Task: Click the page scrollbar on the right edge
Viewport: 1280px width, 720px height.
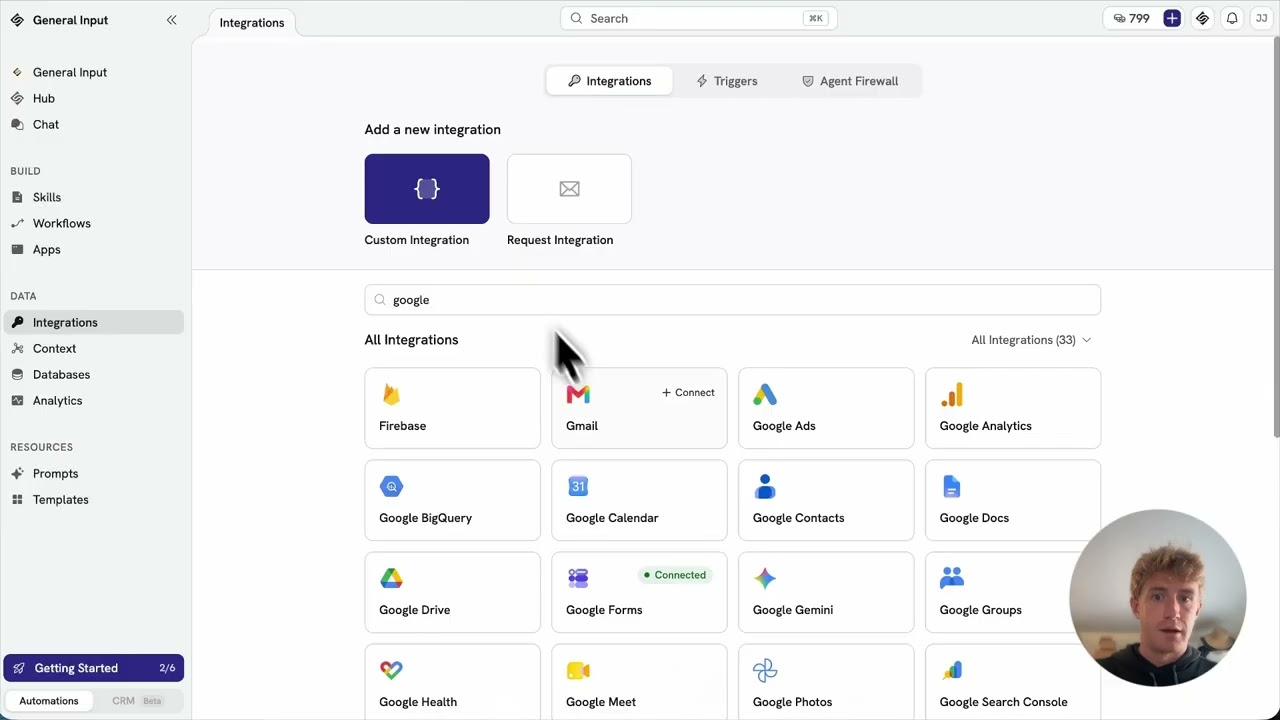Action: point(1276,236)
